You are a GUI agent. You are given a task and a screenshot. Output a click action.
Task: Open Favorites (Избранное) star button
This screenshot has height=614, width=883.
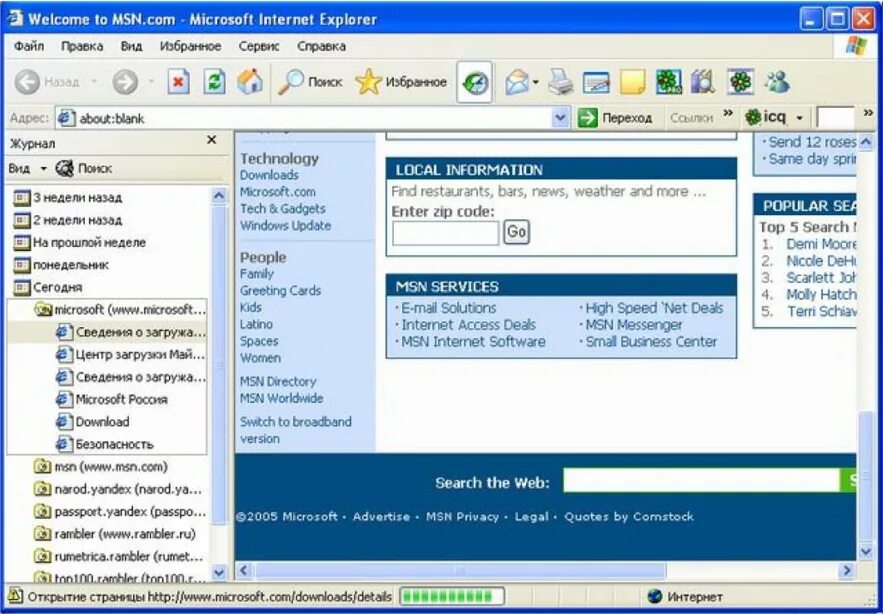[401, 82]
